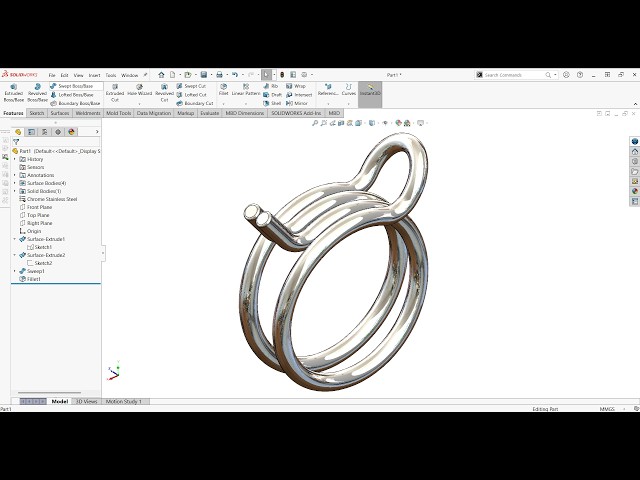Select the Intersect tool
The image size is (640, 480).
(x=299, y=95)
